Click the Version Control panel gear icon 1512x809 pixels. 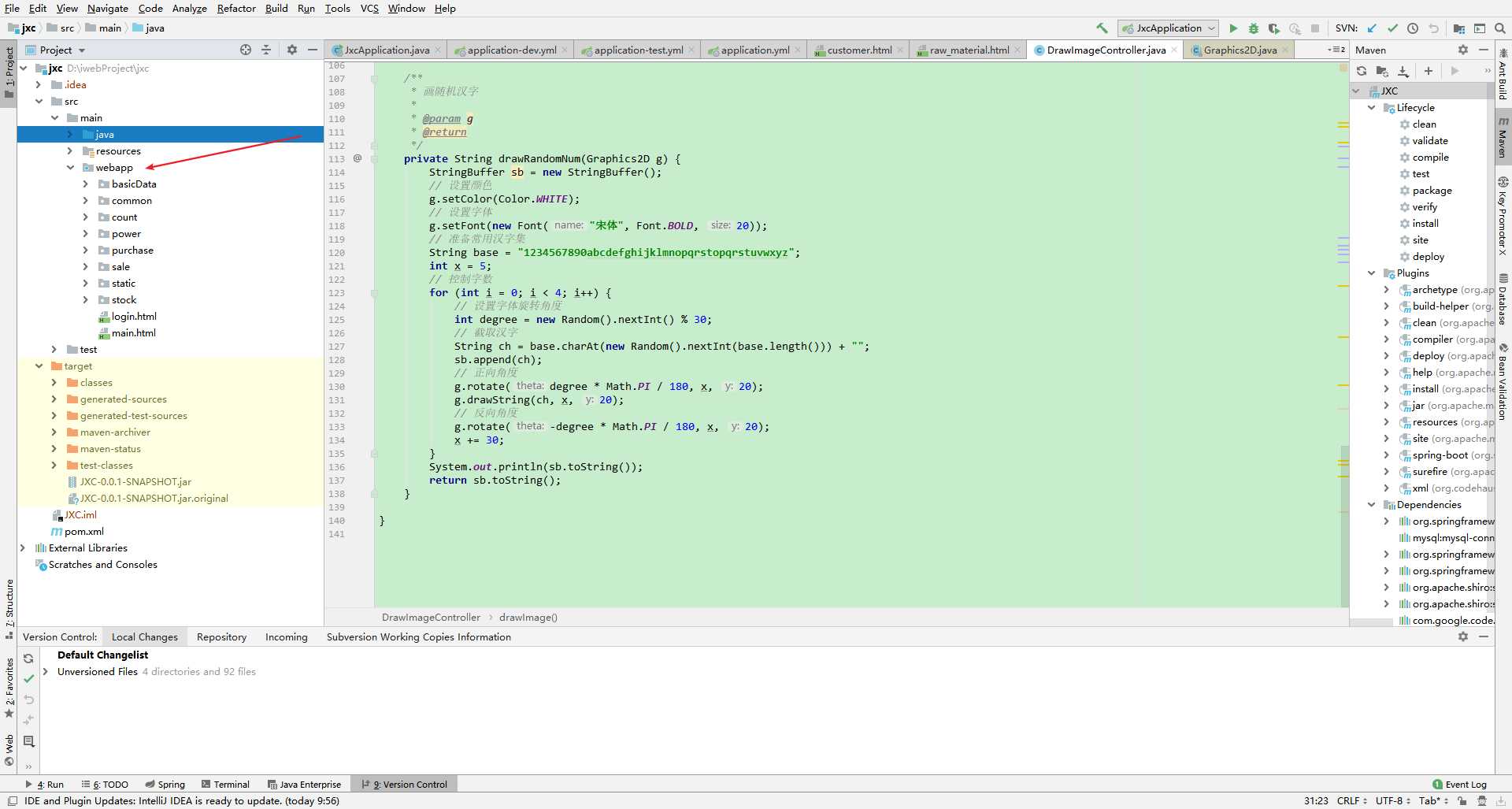(1463, 636)
